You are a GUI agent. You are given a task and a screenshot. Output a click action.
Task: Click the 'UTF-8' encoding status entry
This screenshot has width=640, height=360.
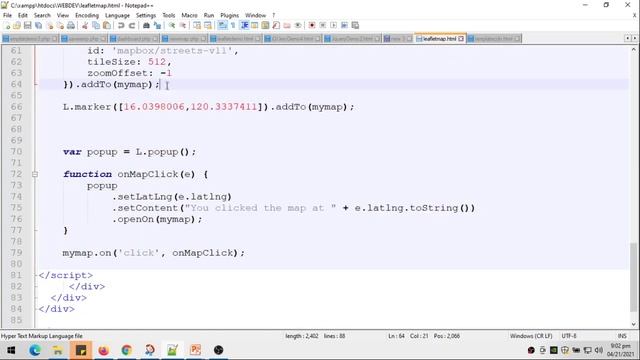coord(569,336)
